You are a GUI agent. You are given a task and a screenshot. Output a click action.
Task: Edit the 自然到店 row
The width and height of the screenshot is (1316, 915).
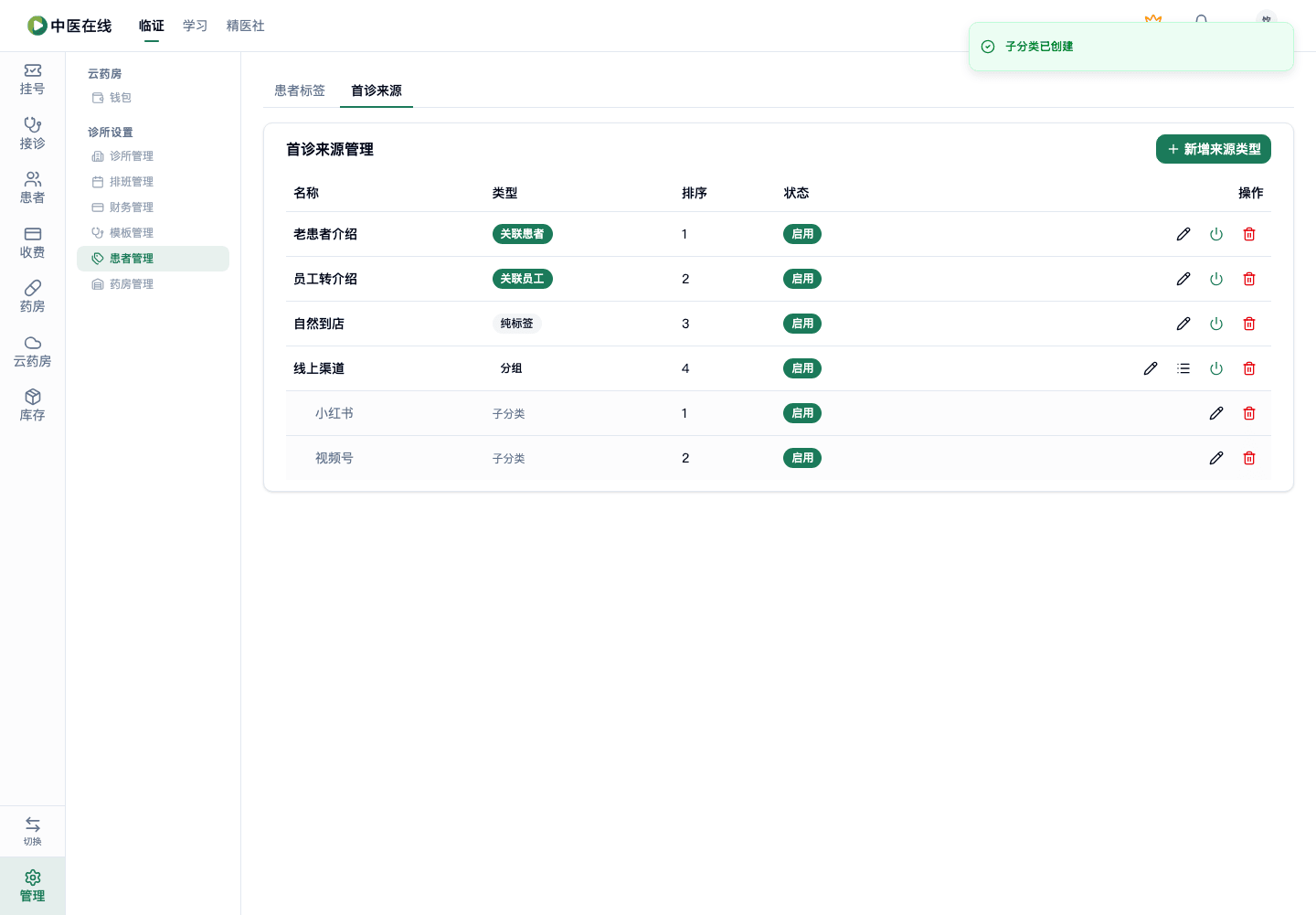pos(1183,324)
